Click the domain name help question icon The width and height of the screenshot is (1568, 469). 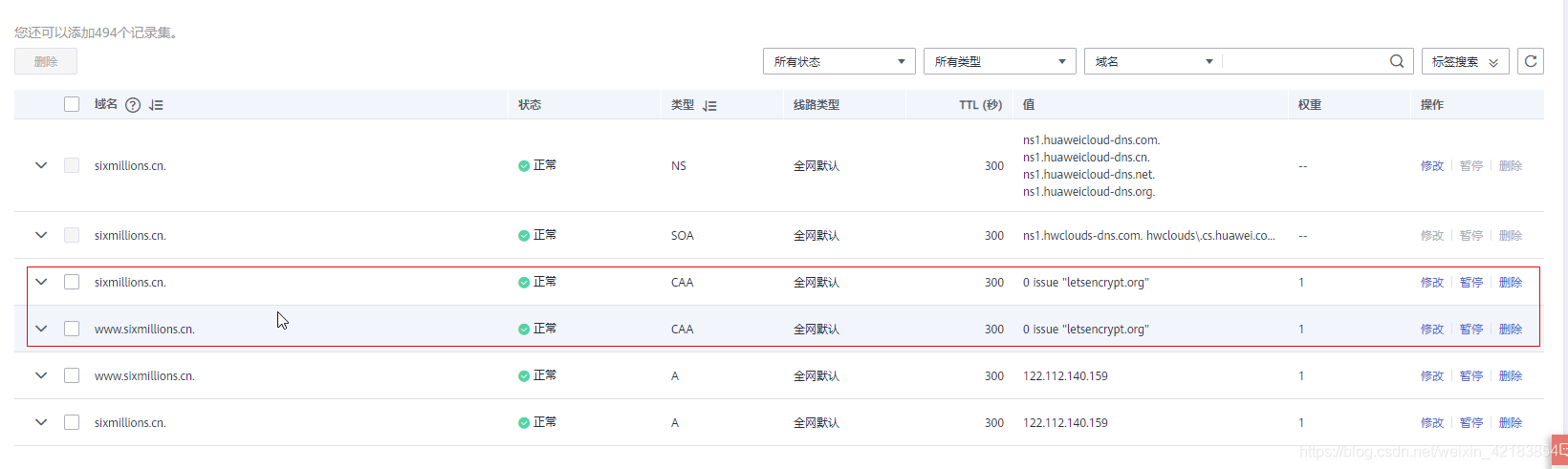(133, 105)
